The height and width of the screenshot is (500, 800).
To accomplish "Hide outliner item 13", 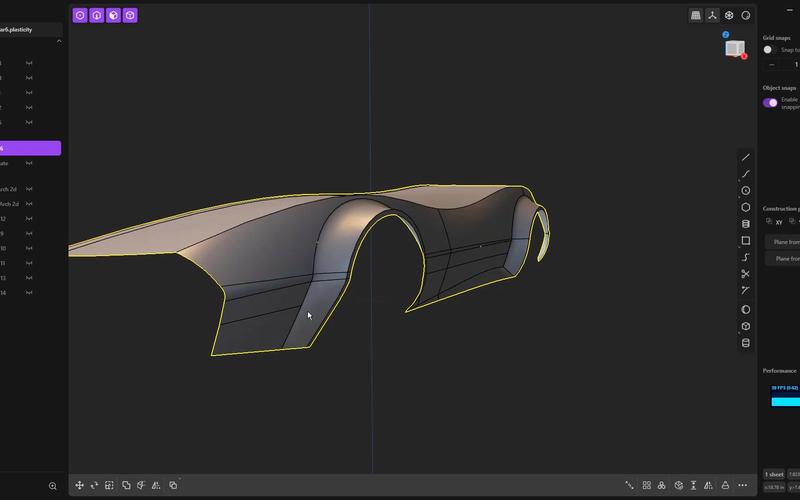I will pyautogui.click(x=29, y=278).
